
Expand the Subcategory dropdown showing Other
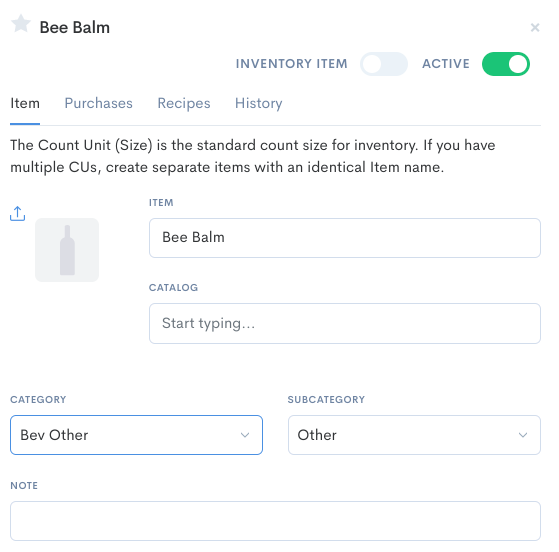(414, 435)
